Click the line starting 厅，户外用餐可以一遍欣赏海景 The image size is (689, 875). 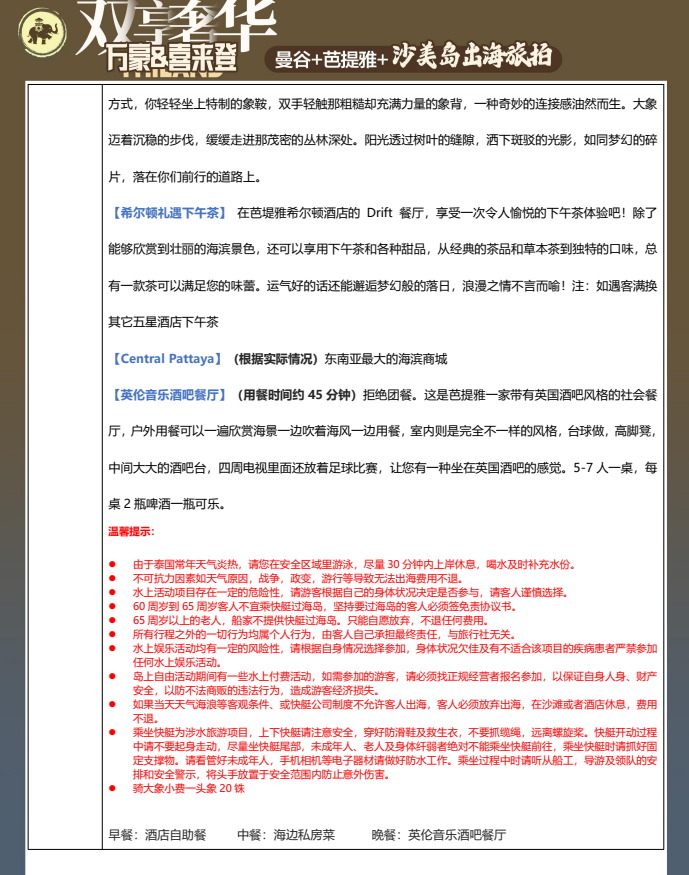click(383, 431)
